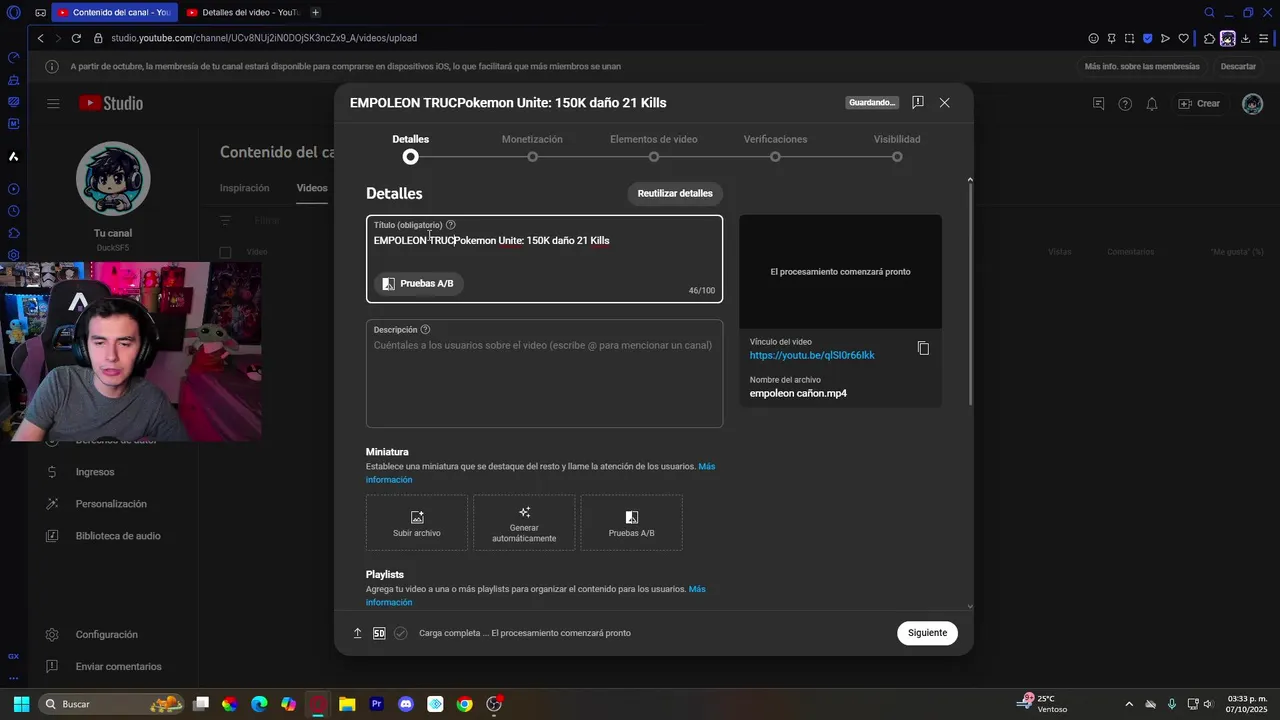Open File Explorer from the taskbar
Image resolution: width=1280 pixels, height=720 pixels.
[347, 704]
